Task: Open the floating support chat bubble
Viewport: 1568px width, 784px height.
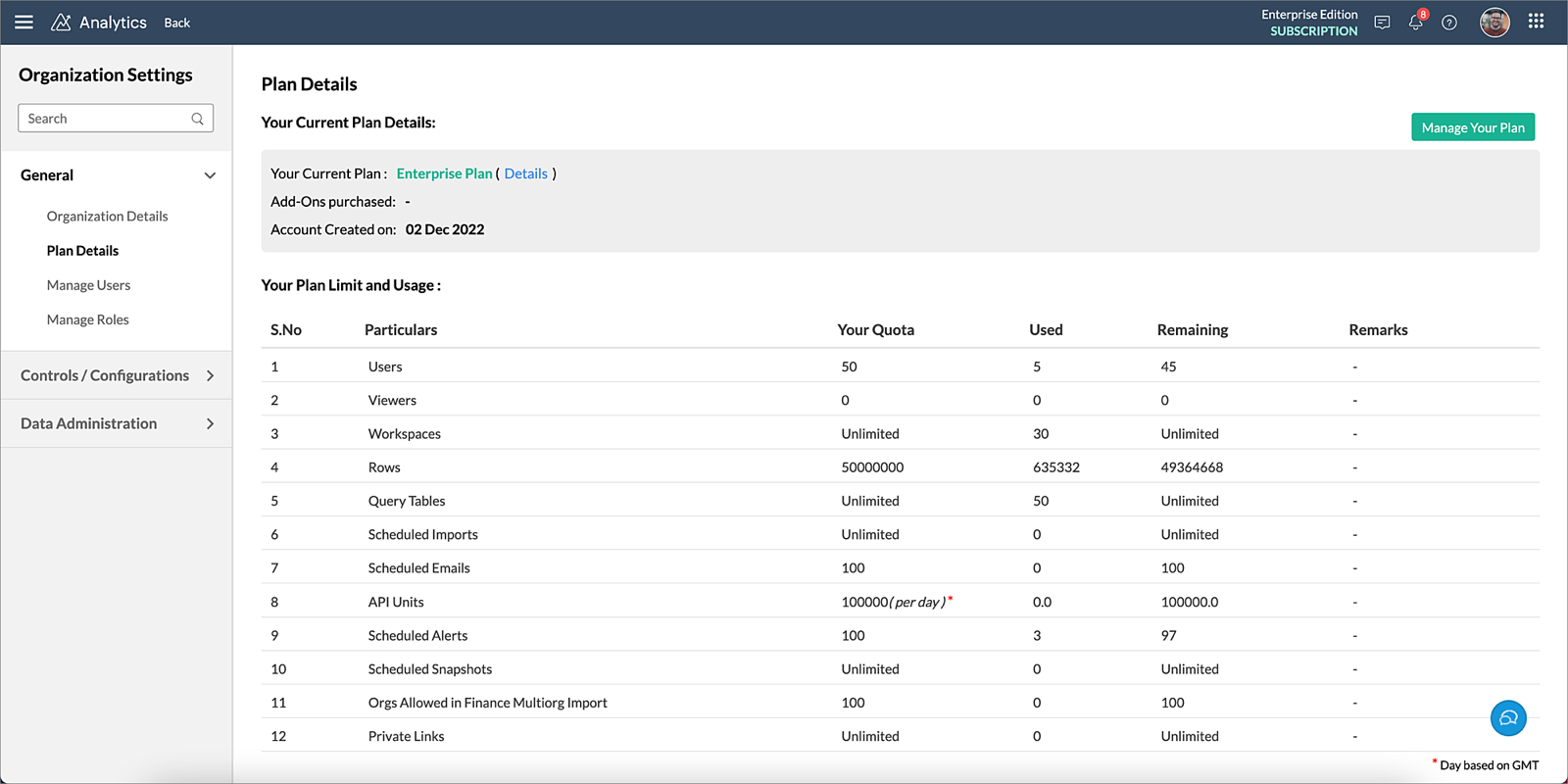Action: pyautogui.click(x=1508, y=718)
